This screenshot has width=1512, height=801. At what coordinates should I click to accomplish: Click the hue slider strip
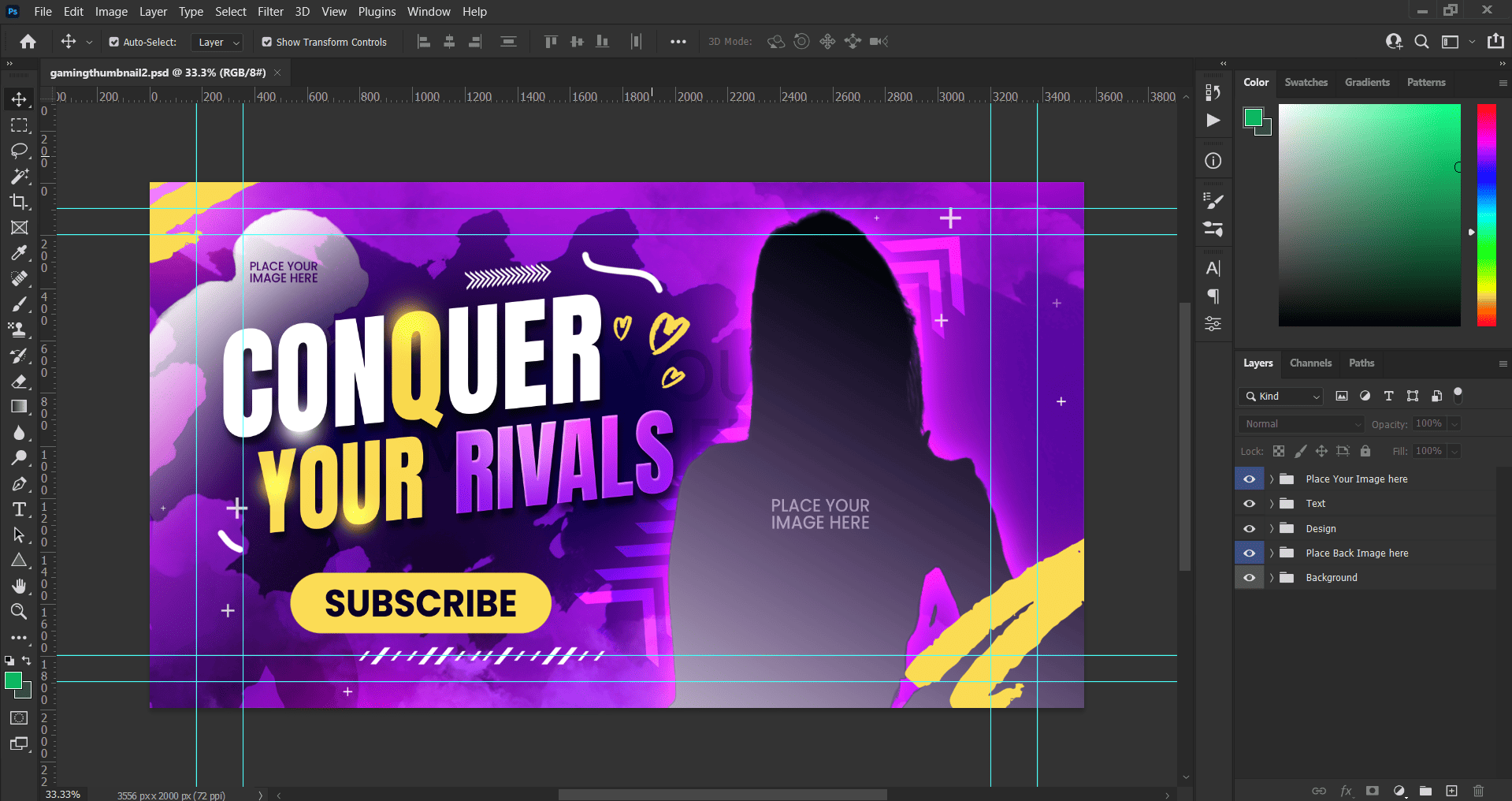point(1486,214)
